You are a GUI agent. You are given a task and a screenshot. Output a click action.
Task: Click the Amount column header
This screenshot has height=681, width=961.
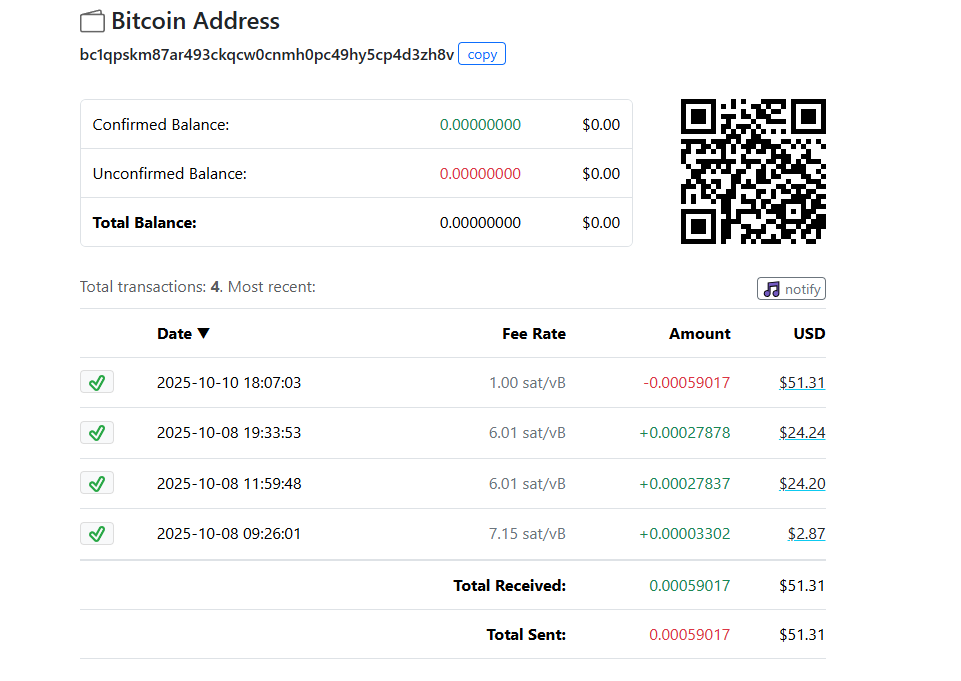point(699,334)
